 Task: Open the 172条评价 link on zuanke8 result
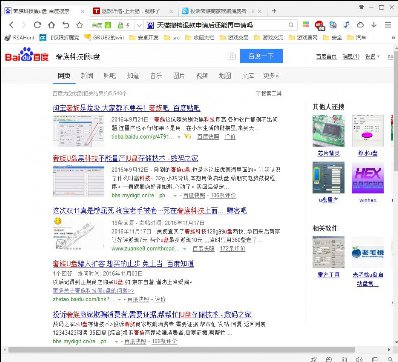point(232,249)
